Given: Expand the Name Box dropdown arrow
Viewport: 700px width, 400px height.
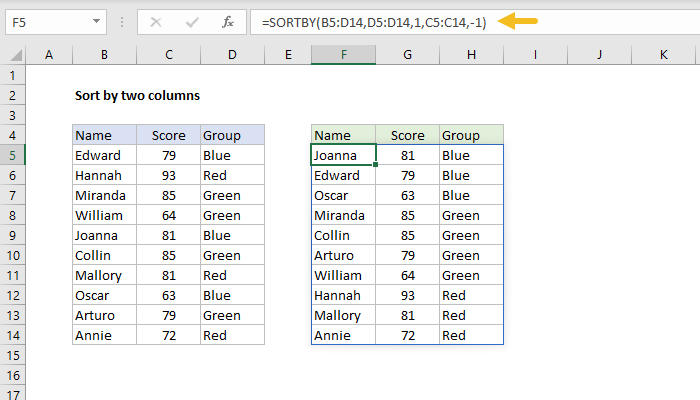Looking at the screenshot, I should click(x=96, y=21).
